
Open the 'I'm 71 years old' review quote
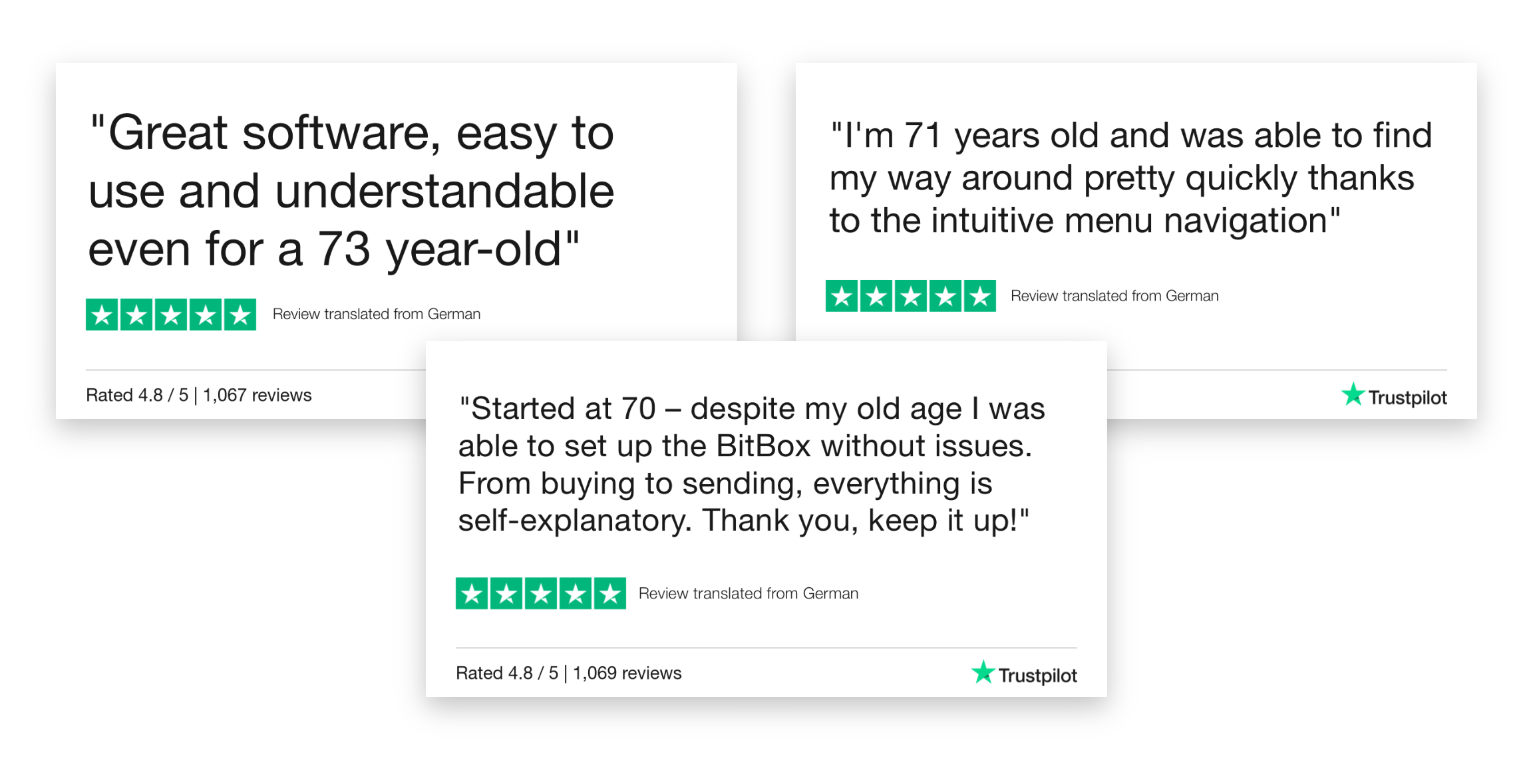point(1130,178)
